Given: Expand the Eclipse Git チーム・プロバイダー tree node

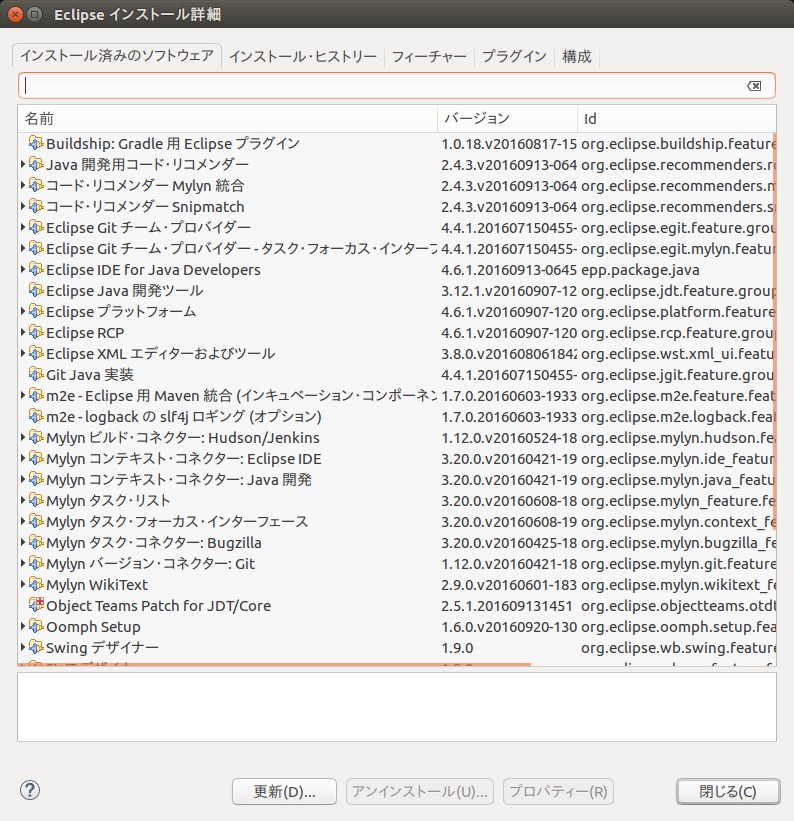Looking at the screenshot, I should 23,227.
